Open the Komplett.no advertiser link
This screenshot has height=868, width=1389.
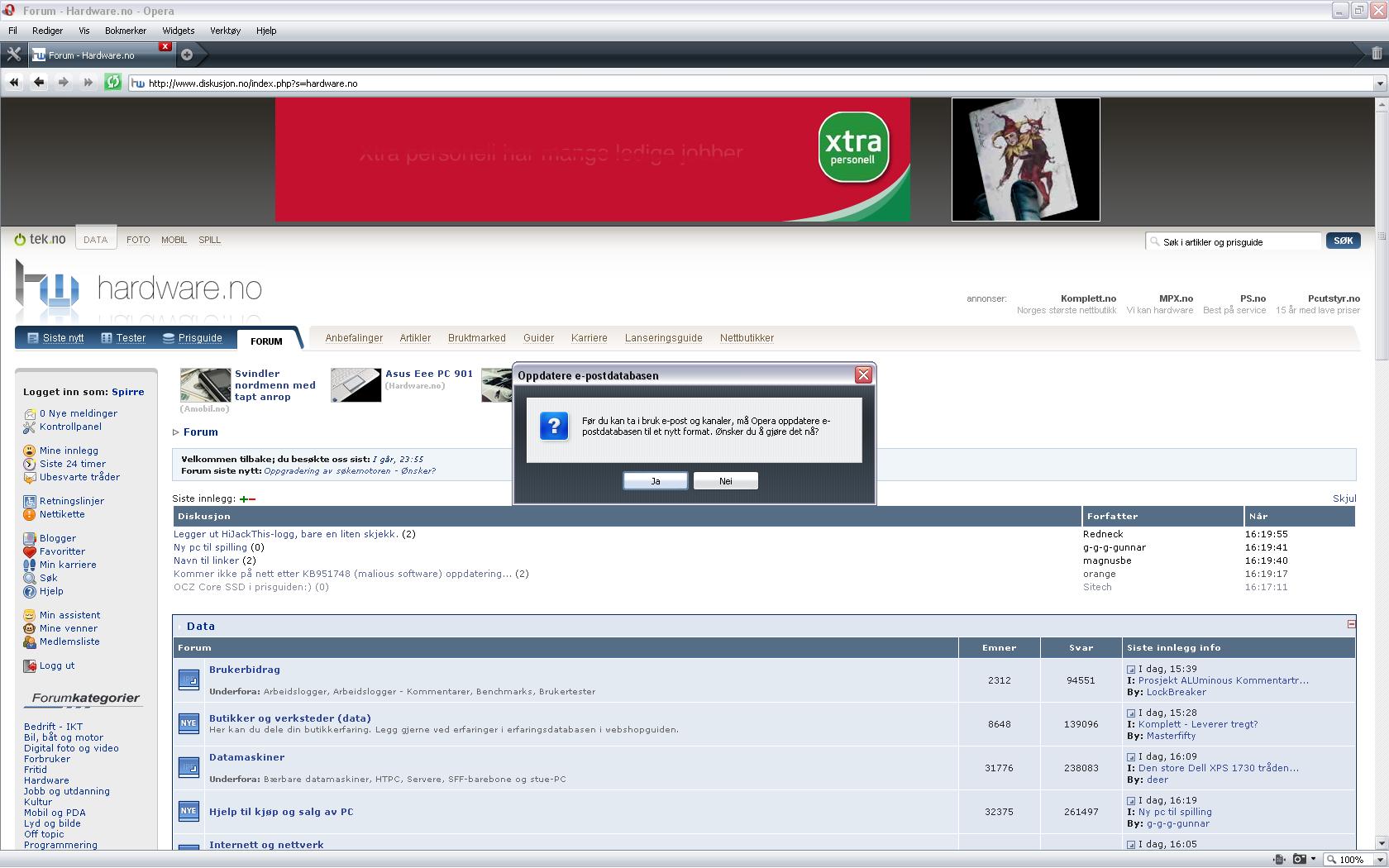point(1088,298)
